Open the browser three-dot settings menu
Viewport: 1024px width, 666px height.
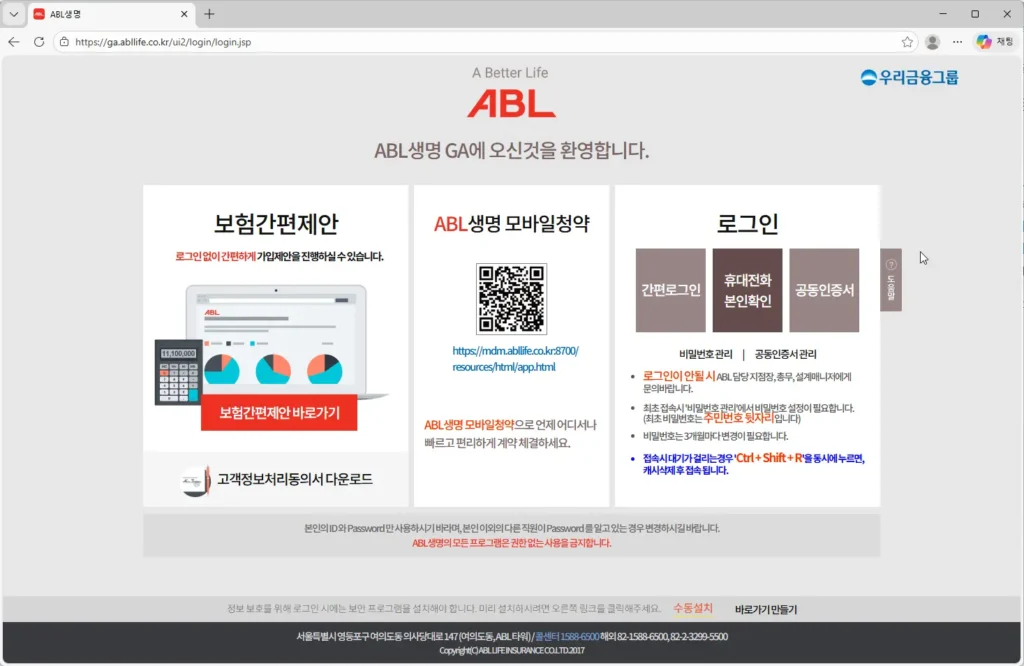[957, 42]
